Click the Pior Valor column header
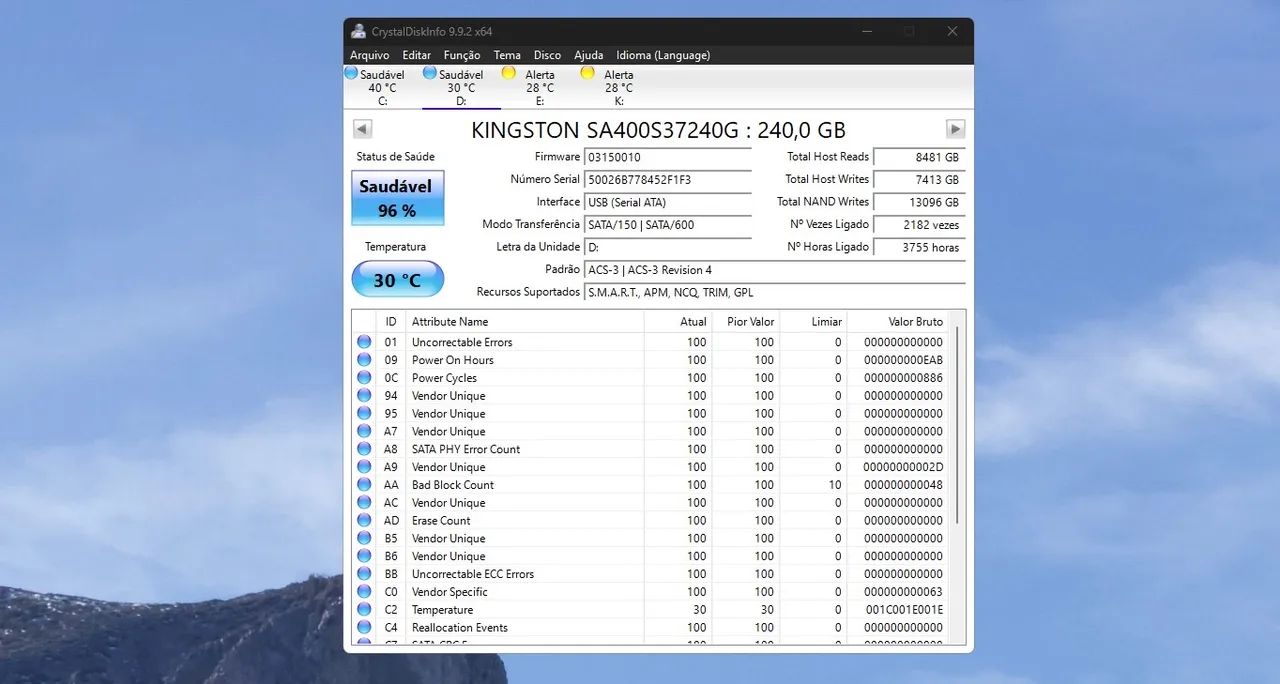The height and width of the screenshot is (684, 1280). (745, 322)
